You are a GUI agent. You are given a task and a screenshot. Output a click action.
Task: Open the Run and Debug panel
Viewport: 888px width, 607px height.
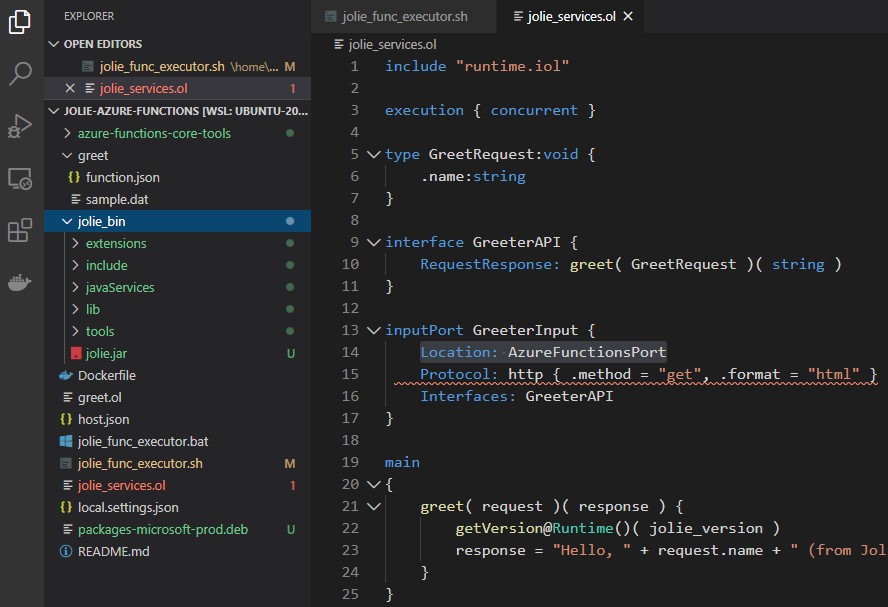(22, 125)
